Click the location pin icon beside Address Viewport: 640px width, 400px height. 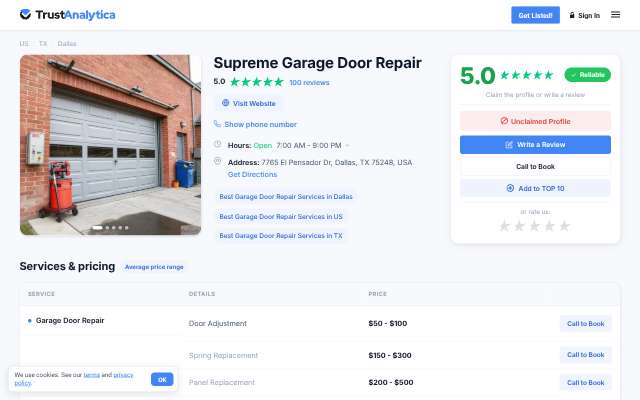(x=218, y=161)
